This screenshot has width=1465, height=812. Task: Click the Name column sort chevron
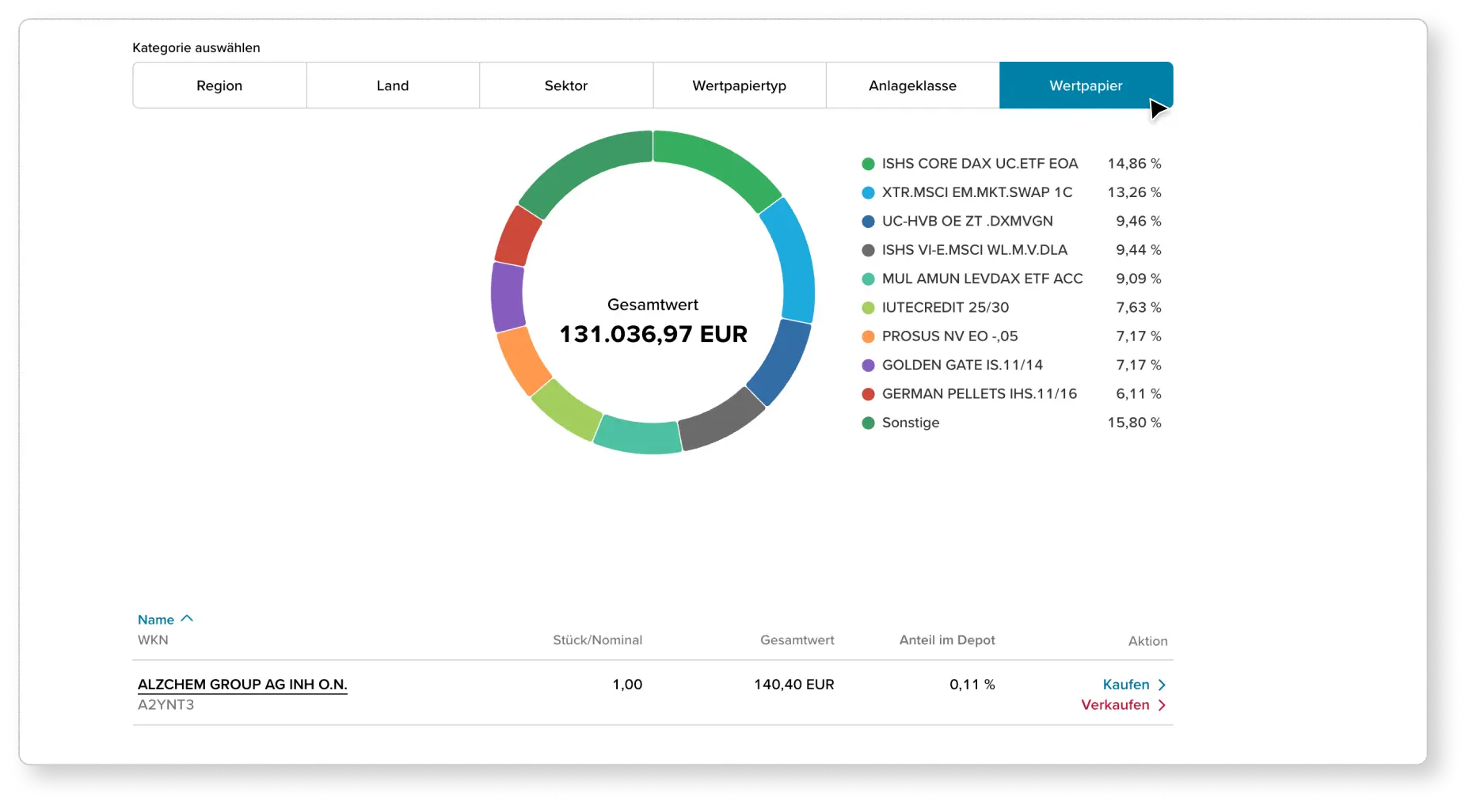(x=187, y=617)
